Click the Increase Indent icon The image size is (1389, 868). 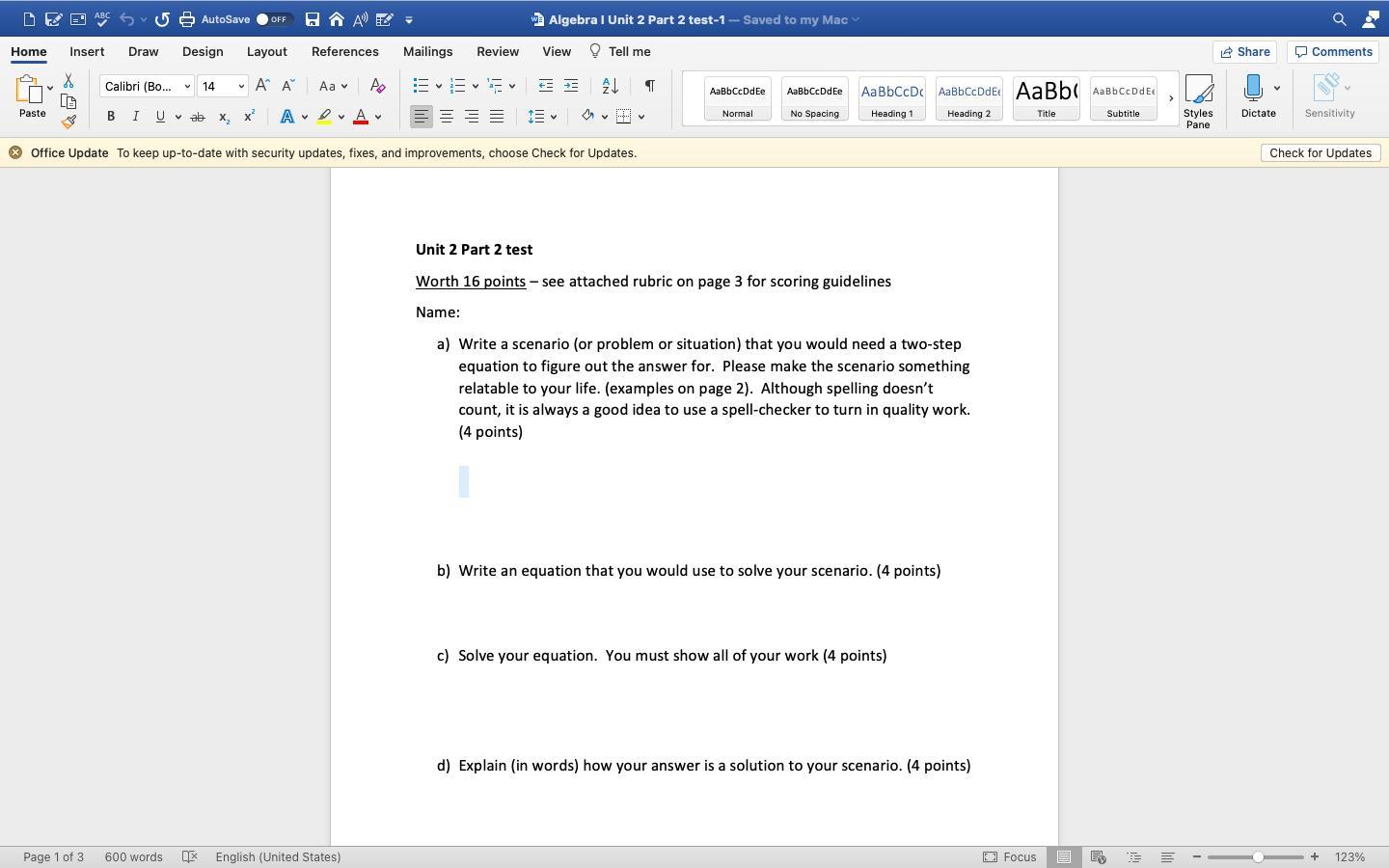click(571, 86)
